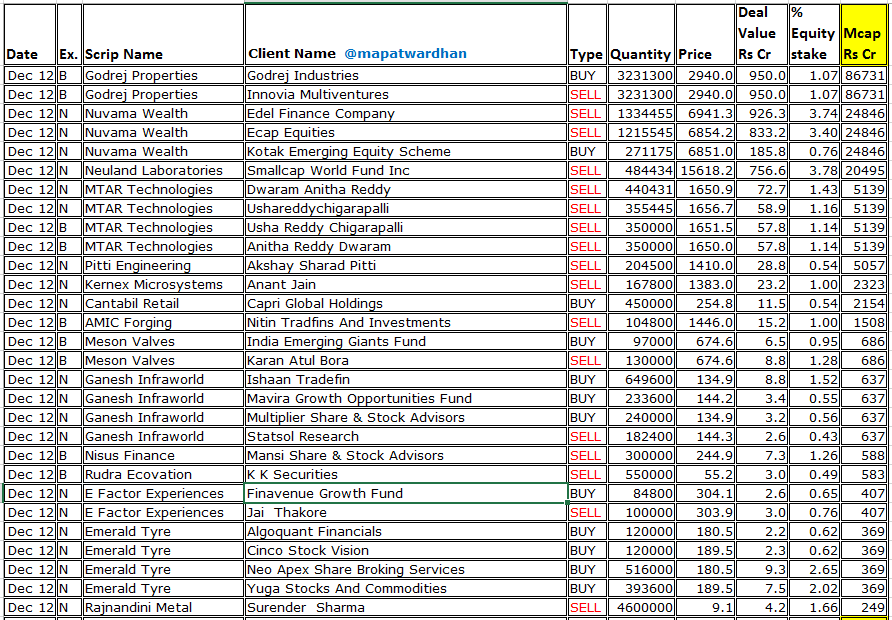
Task: Click the Deal Value Rs Cr header
Action: pos(762,34)
